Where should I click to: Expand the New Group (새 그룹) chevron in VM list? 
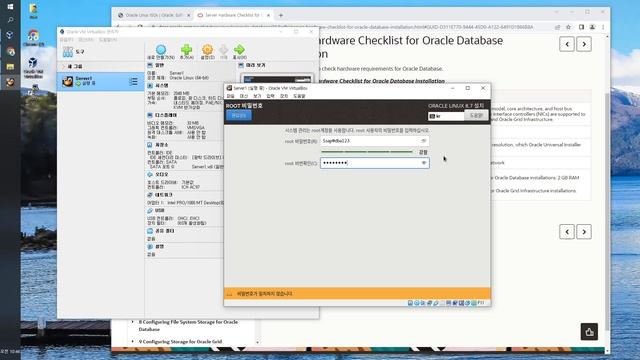(64, 66)
